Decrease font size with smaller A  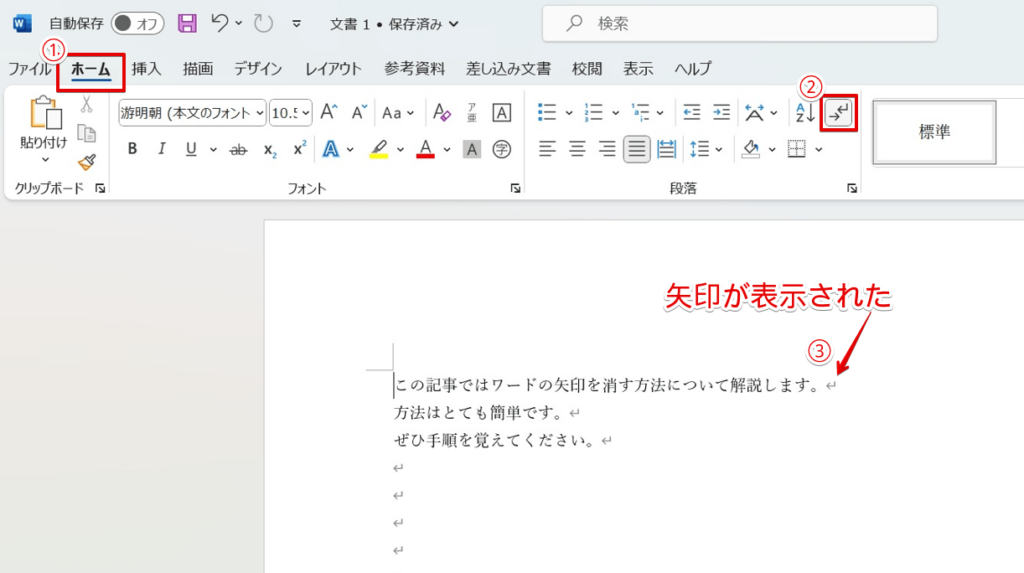click(359, 112)
